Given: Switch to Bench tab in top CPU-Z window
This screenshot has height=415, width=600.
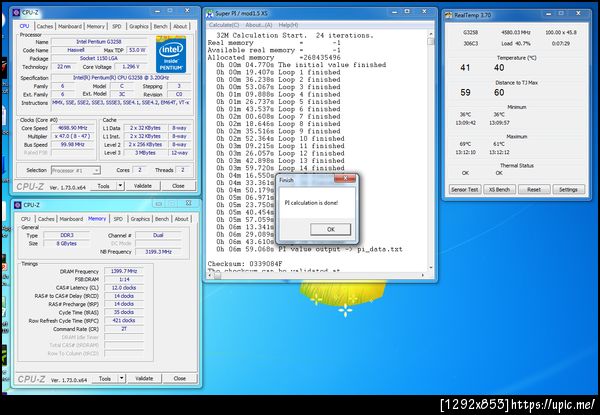Looking at the screenshot, I should pyautogui.click(x=160, y=26).
